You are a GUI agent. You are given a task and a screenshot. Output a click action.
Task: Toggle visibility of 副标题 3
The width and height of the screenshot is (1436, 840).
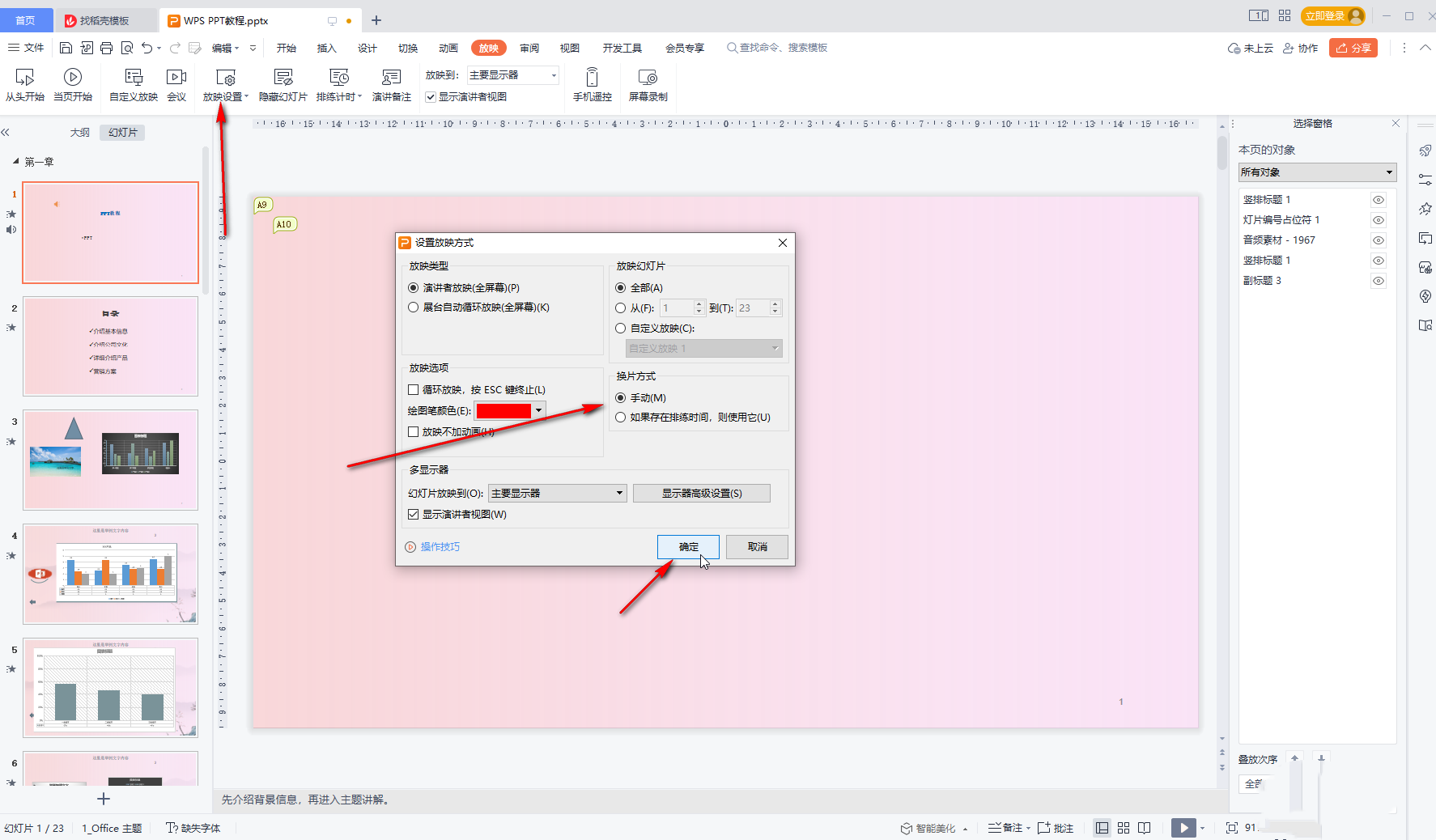(x=1379, y=281)
